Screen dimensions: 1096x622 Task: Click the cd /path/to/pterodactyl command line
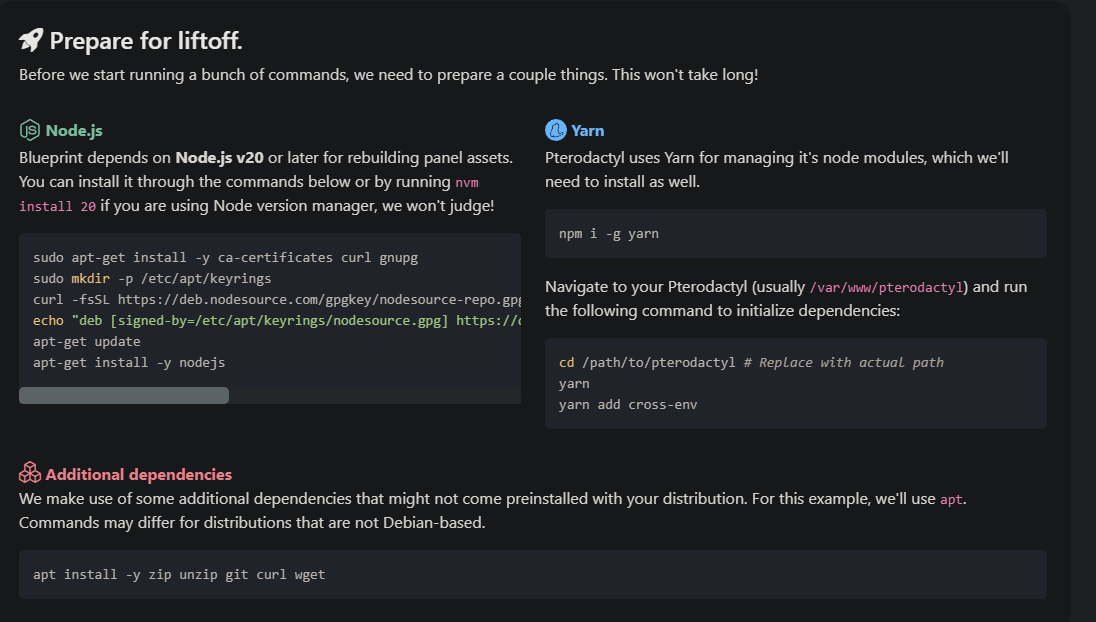pos(751,363)
